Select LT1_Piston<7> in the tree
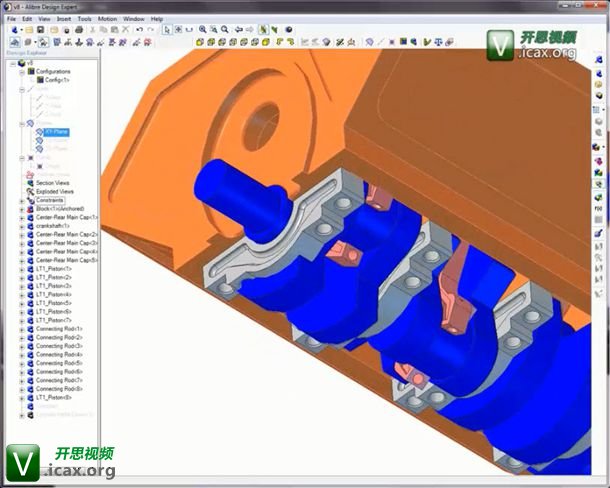This screenshot has width=610, height=488. (54, 320)
